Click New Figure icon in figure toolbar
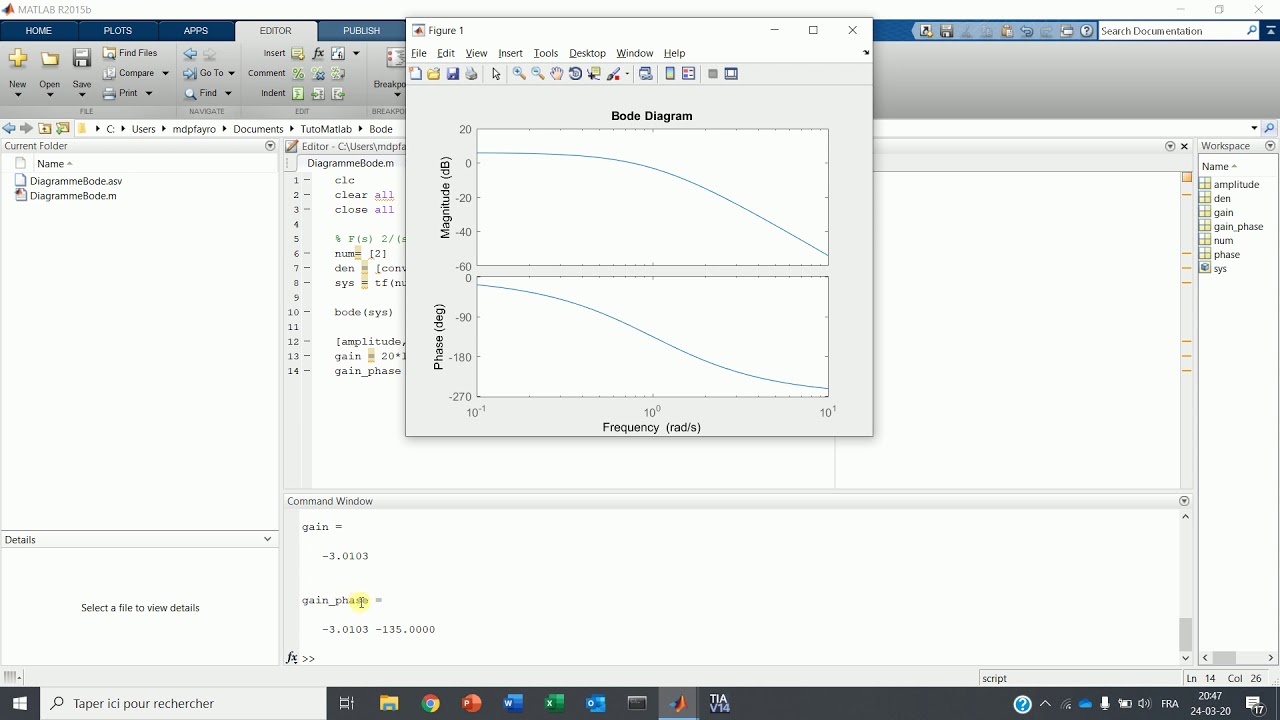This screenshot has width=1280, height=720. click(416, 74)
